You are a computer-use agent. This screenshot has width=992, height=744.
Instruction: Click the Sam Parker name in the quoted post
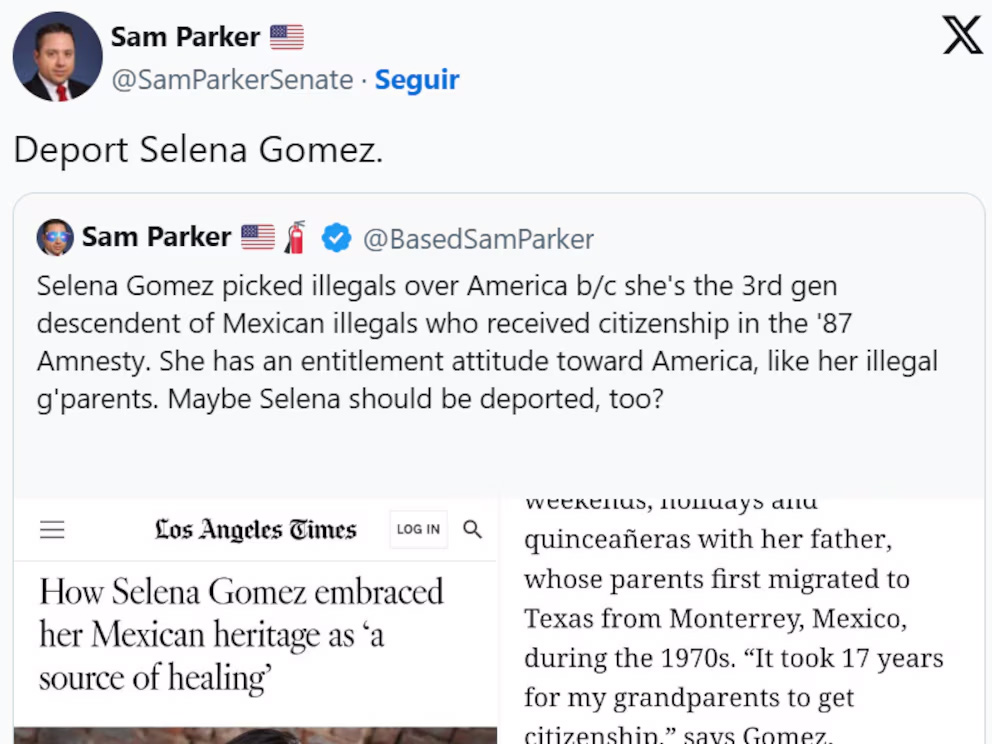[156, 238]
